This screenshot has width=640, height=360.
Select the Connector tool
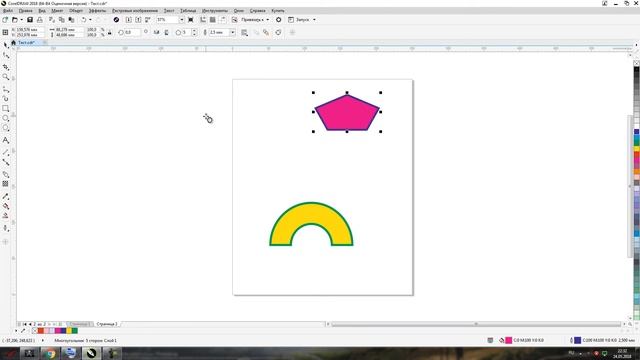click(6, 162)
